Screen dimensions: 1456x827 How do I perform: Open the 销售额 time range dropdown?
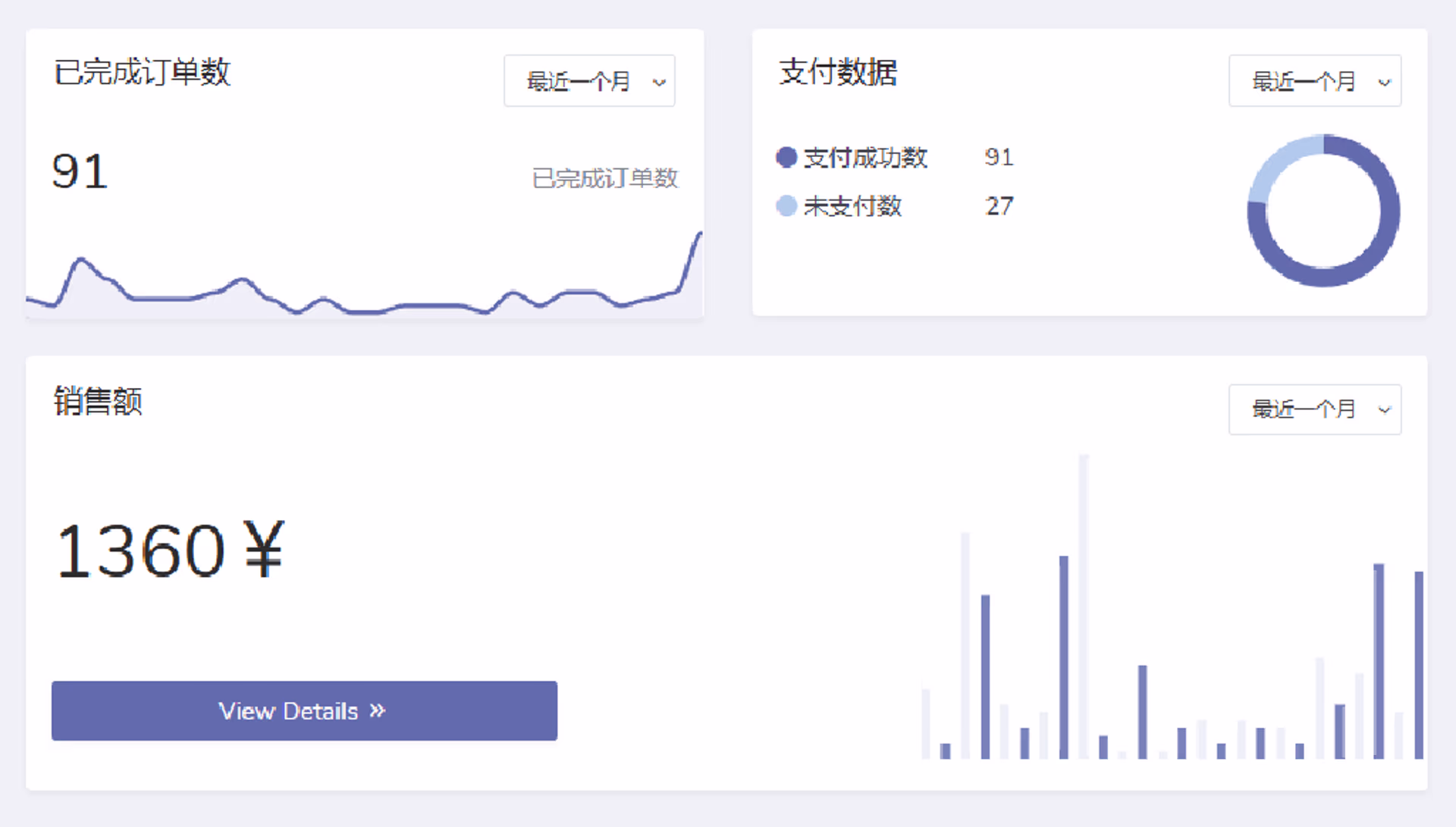1315,409
